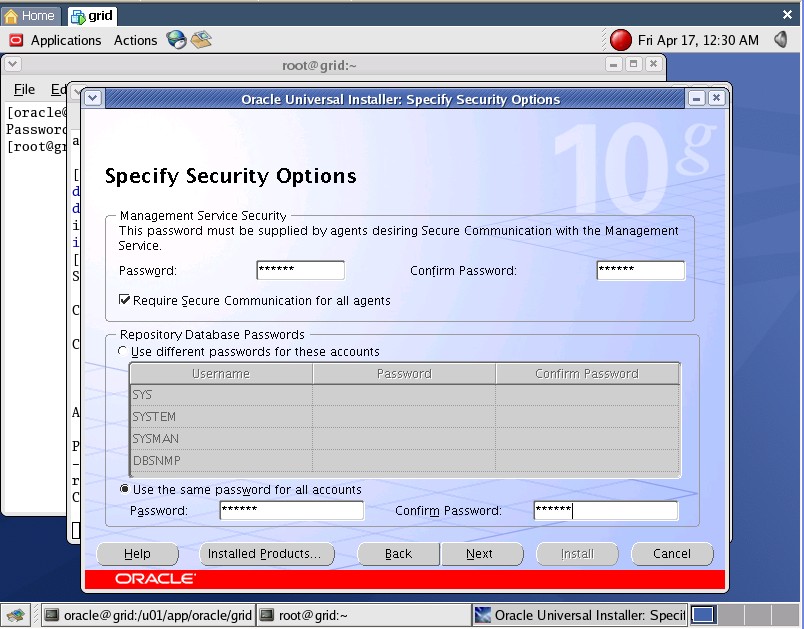Screen dimensions: 804x629
Task: Select Use different passwords for these accounts
Action: (x=123, y=352)
